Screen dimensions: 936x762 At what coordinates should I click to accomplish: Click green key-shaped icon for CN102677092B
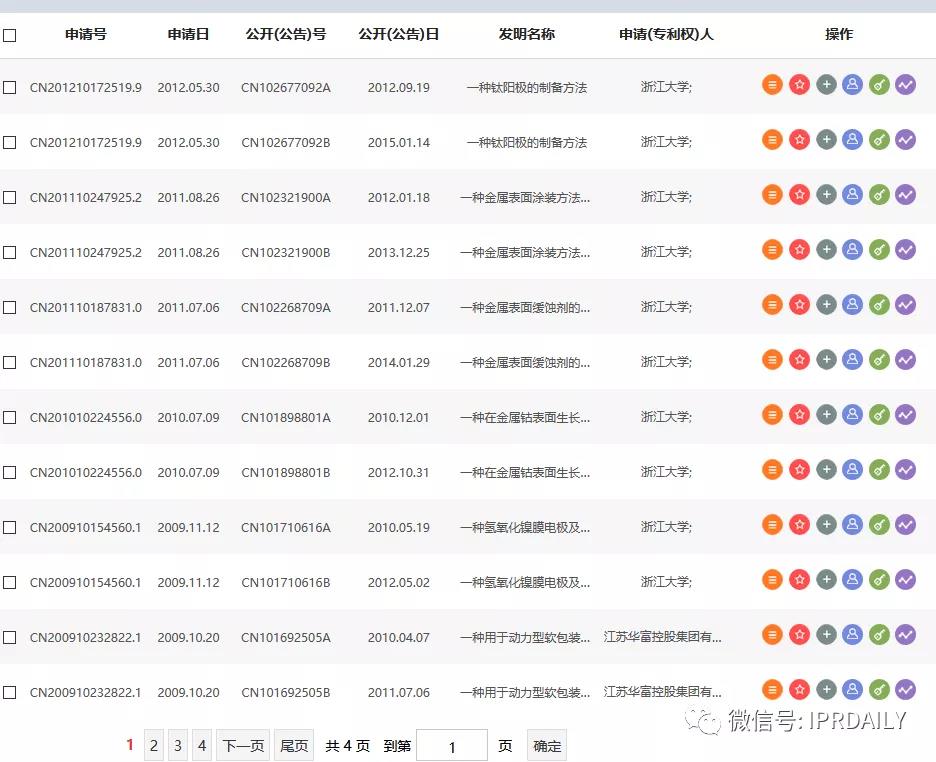(x=879, y=140)
